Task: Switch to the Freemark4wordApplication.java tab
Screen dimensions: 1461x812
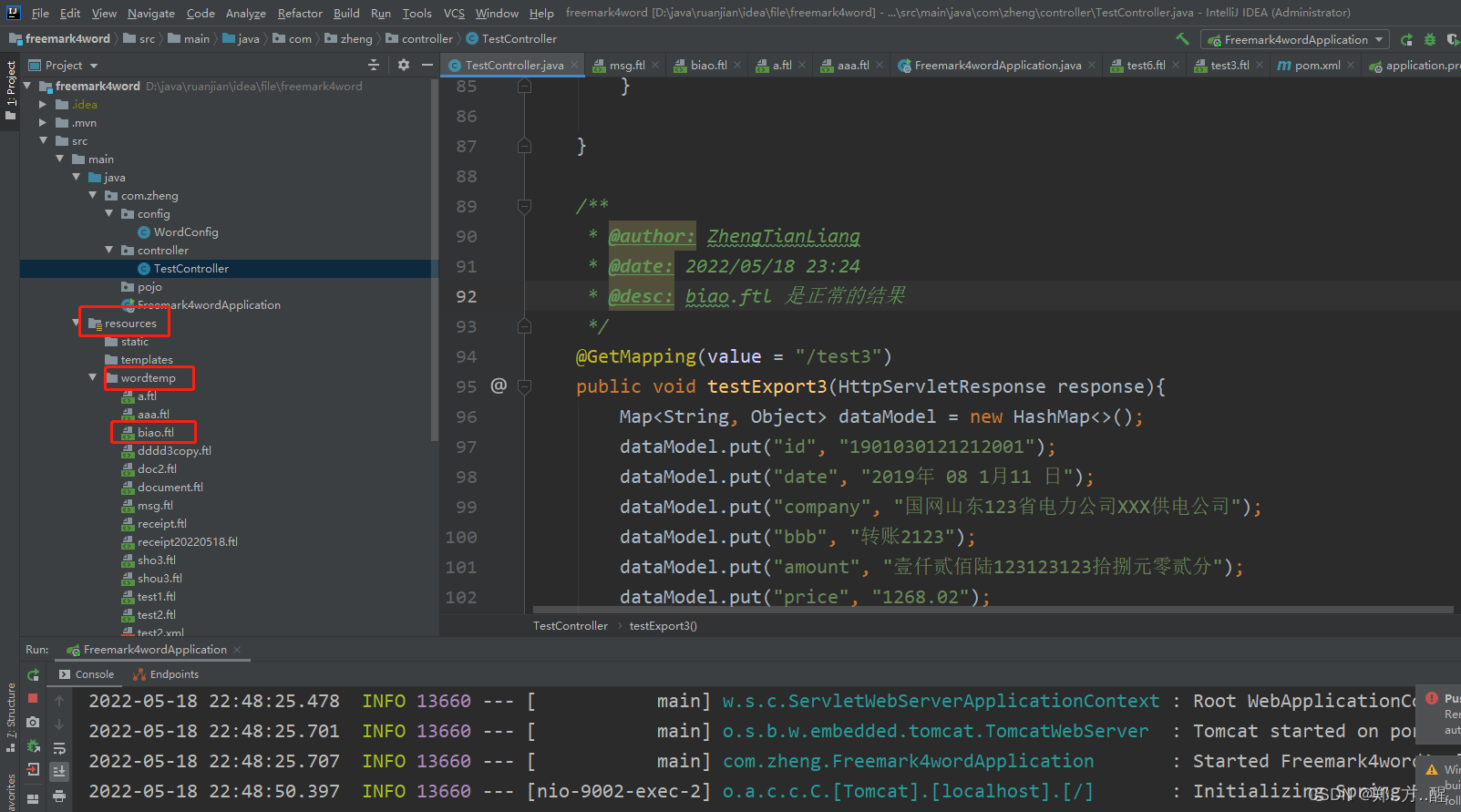Action: (x=997, y=66)
